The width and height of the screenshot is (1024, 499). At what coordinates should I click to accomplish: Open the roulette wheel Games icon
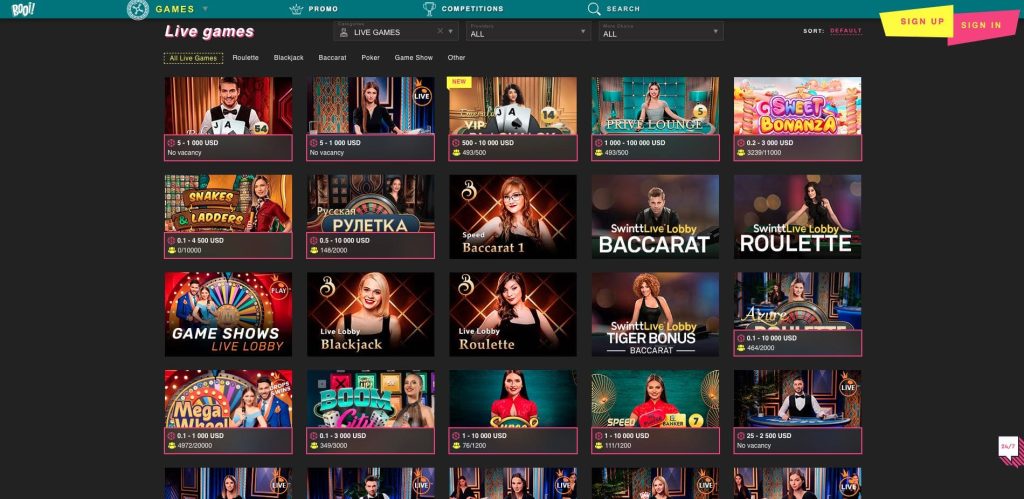pyautogui.click(x=138, y=9)
